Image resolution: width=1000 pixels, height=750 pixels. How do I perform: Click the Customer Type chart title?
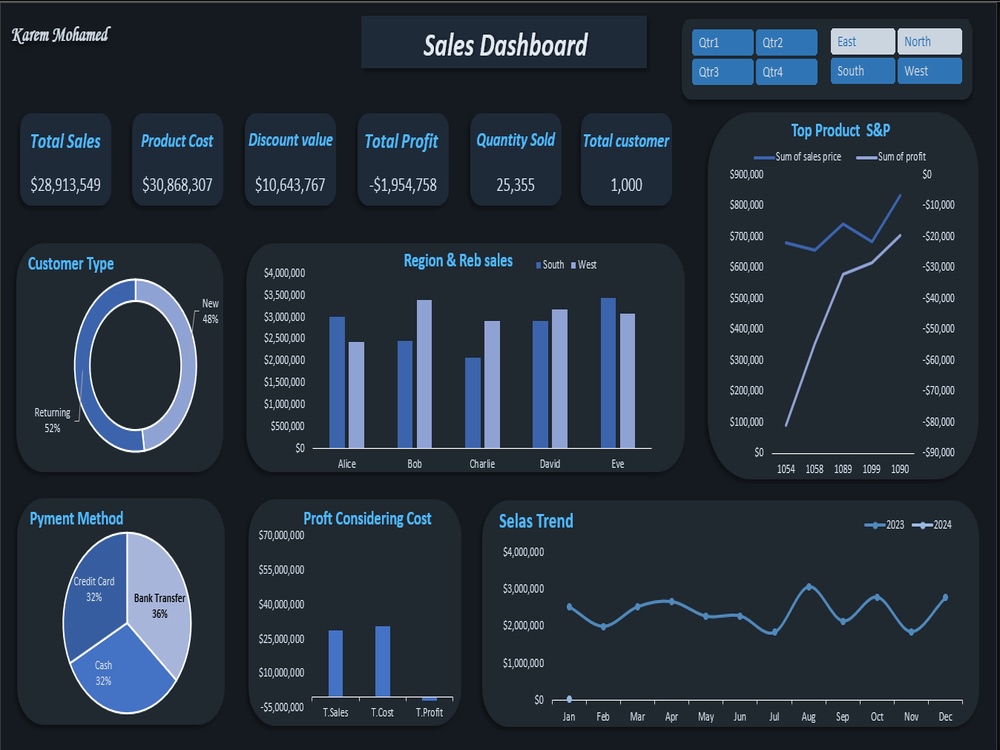coord(71,264)
